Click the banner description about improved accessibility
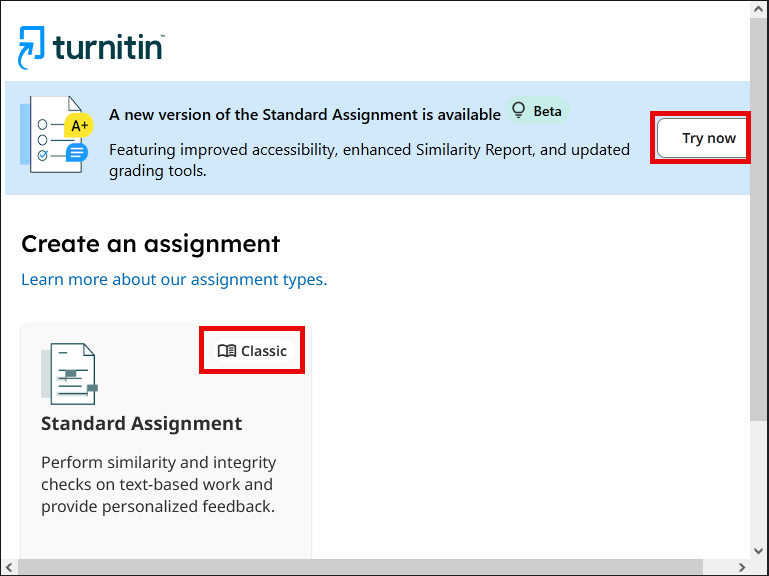Screen dimensions: 769x576 (369, 160)
